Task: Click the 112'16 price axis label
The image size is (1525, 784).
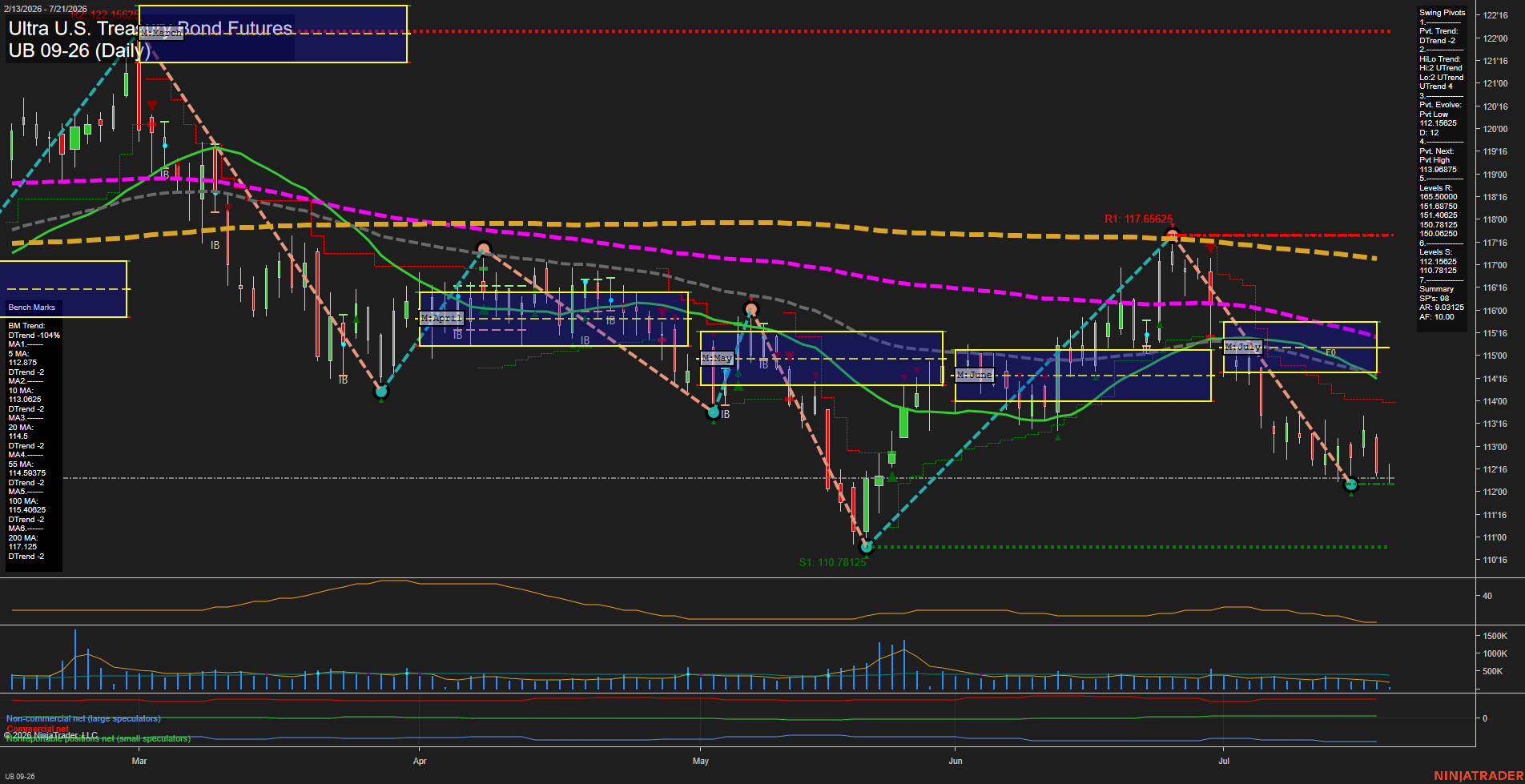Action: point(1495,469)
